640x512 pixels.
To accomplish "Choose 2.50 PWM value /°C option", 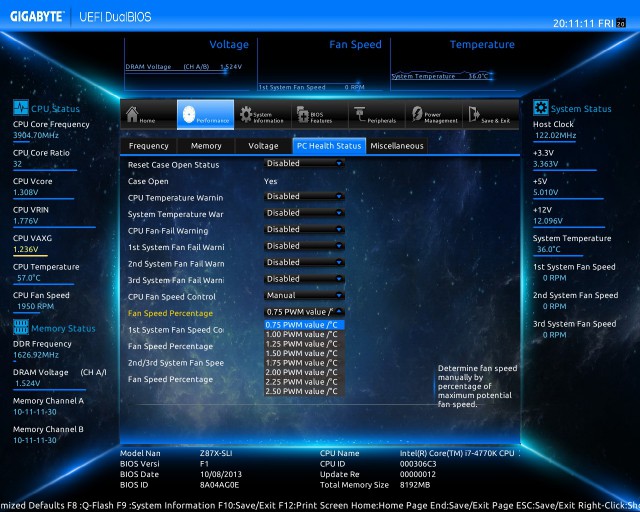I will 304,391.
